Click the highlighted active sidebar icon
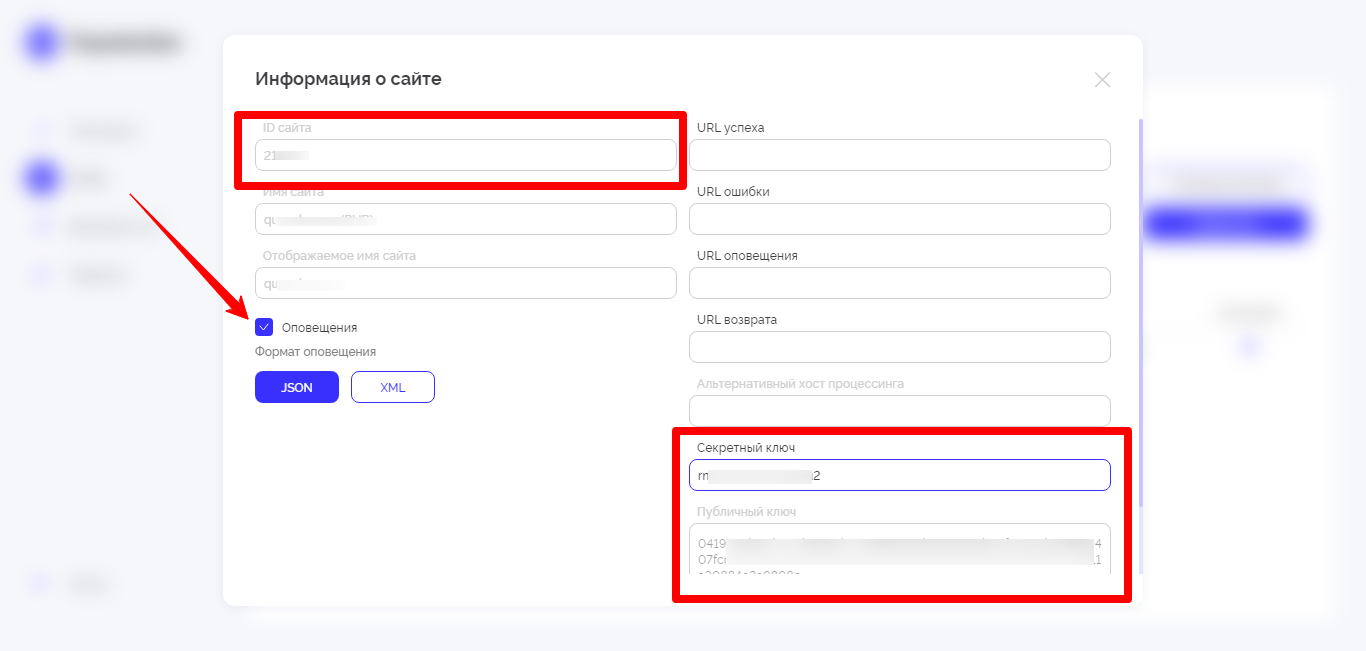Viewport: 1366px width, 651px height. coord(42,178)
